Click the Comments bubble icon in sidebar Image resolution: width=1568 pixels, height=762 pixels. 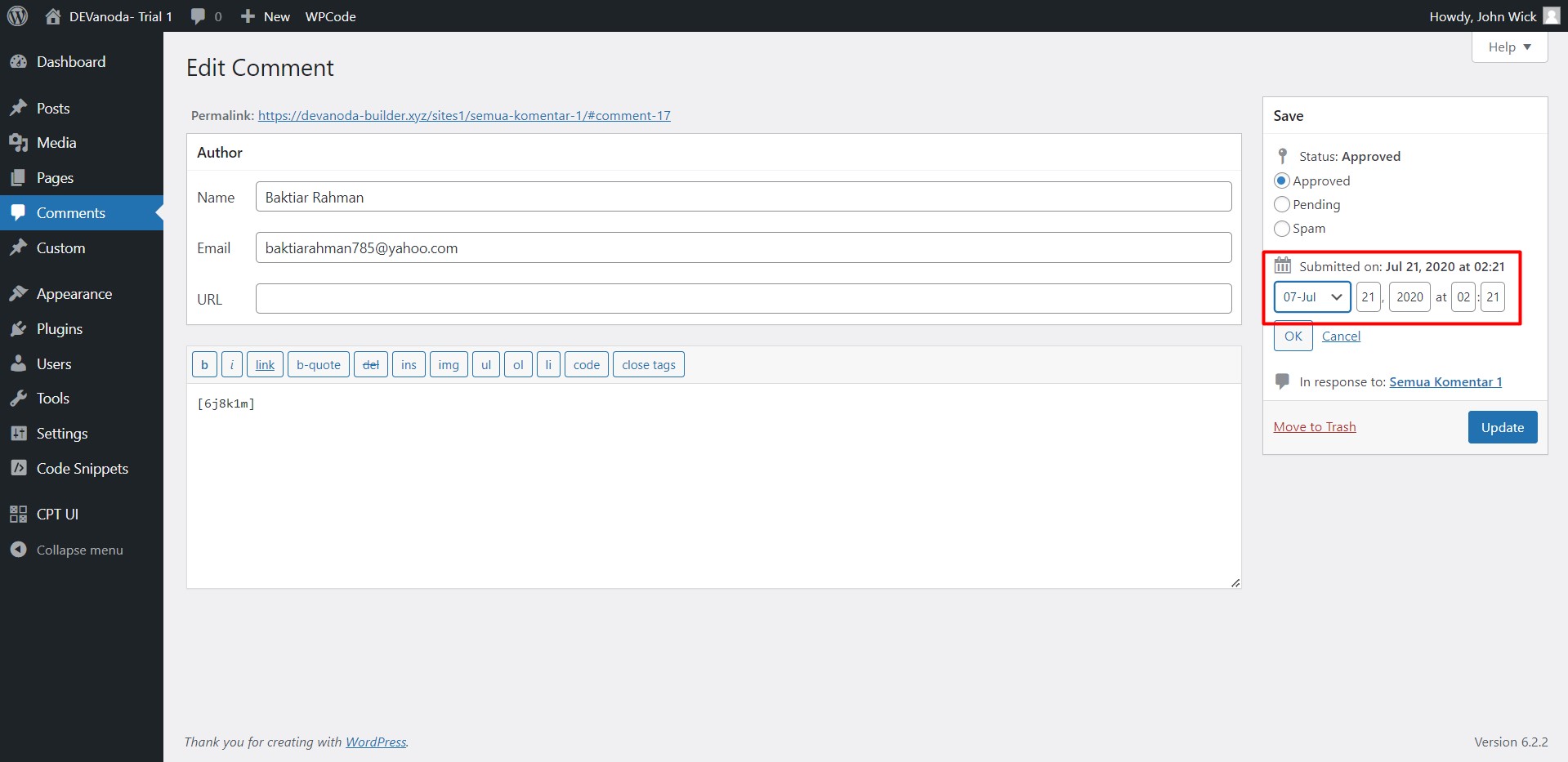[18, 213]
